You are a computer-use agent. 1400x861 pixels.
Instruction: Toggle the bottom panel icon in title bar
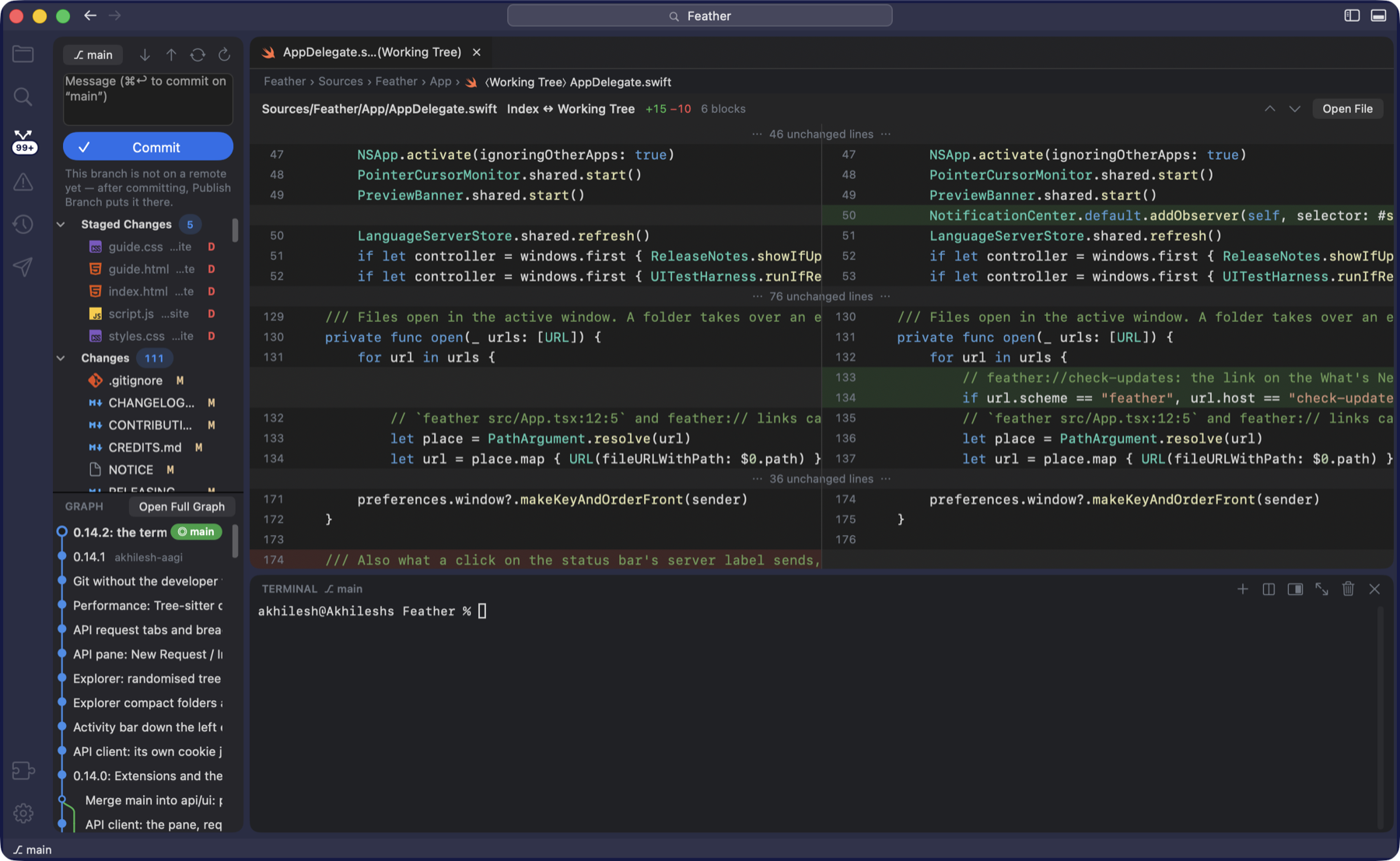(1378, 16)
